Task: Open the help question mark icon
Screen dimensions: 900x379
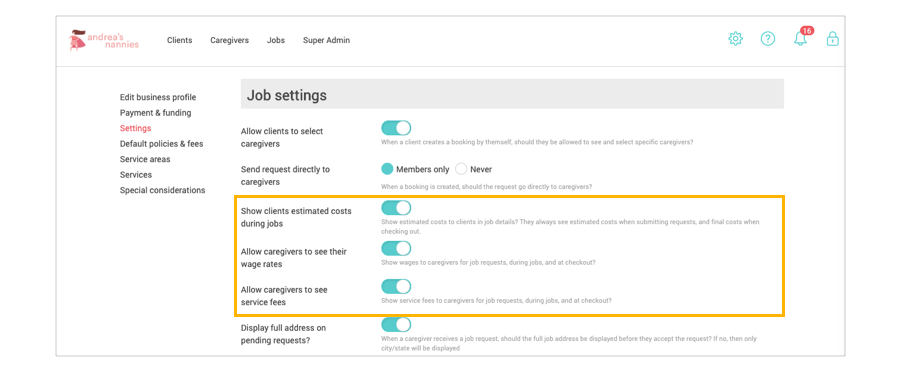Action: click(767, 39)
